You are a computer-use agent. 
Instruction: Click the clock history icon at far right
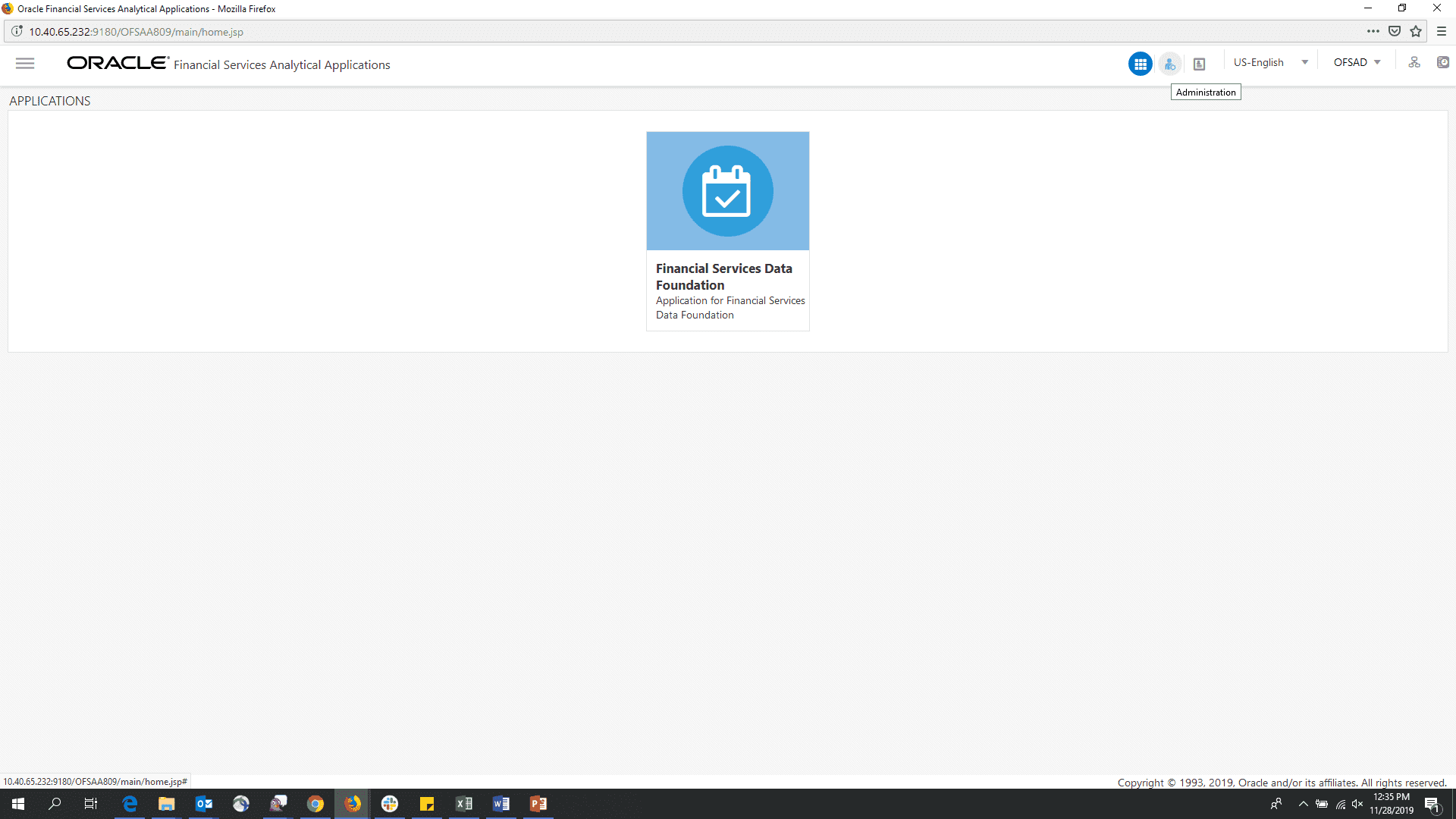pos(1442,63)
